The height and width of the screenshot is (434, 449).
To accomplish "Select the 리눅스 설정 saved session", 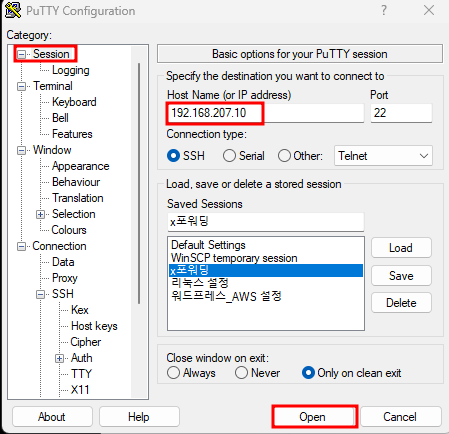I will [266, 283].
